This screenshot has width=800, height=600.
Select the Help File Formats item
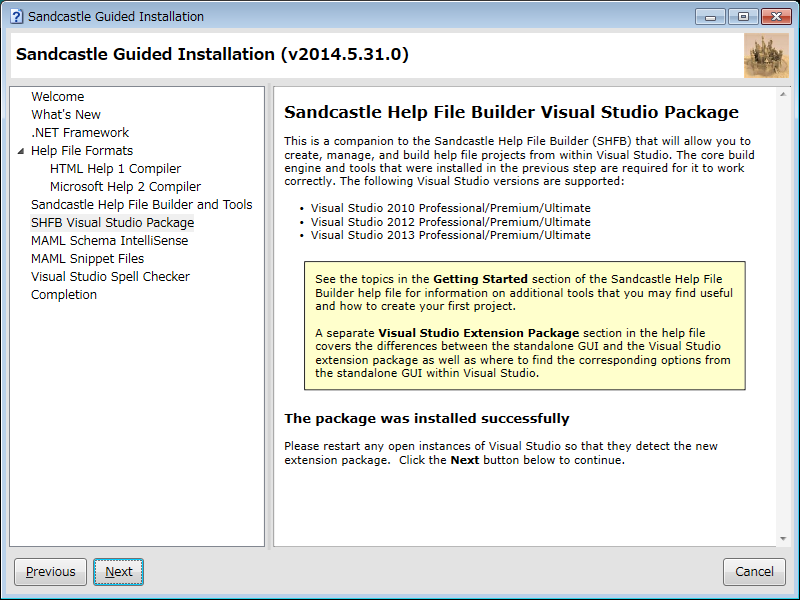coord(82,151)
